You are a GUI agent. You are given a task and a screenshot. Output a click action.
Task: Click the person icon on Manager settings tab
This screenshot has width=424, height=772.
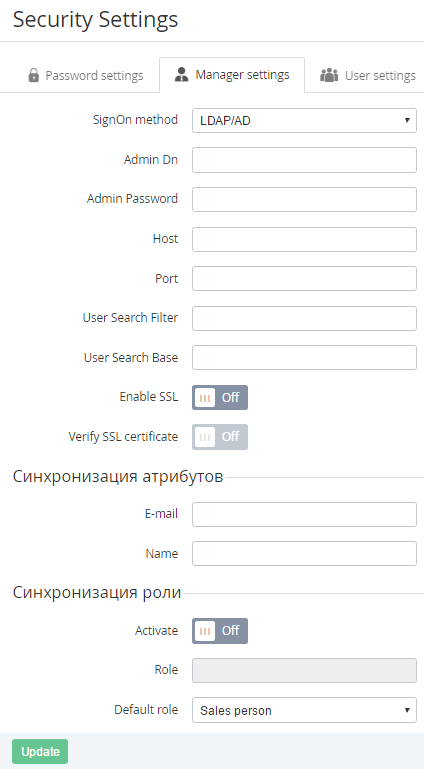click(x=182, y=75)
